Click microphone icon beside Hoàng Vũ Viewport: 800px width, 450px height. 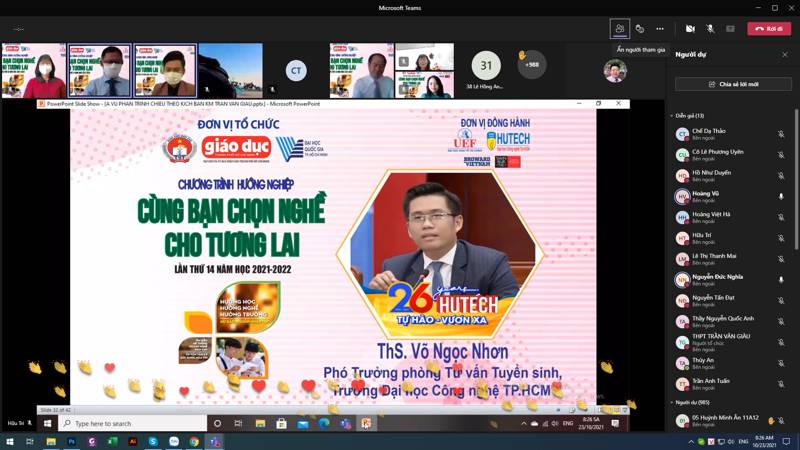click(x=781, y=196)
